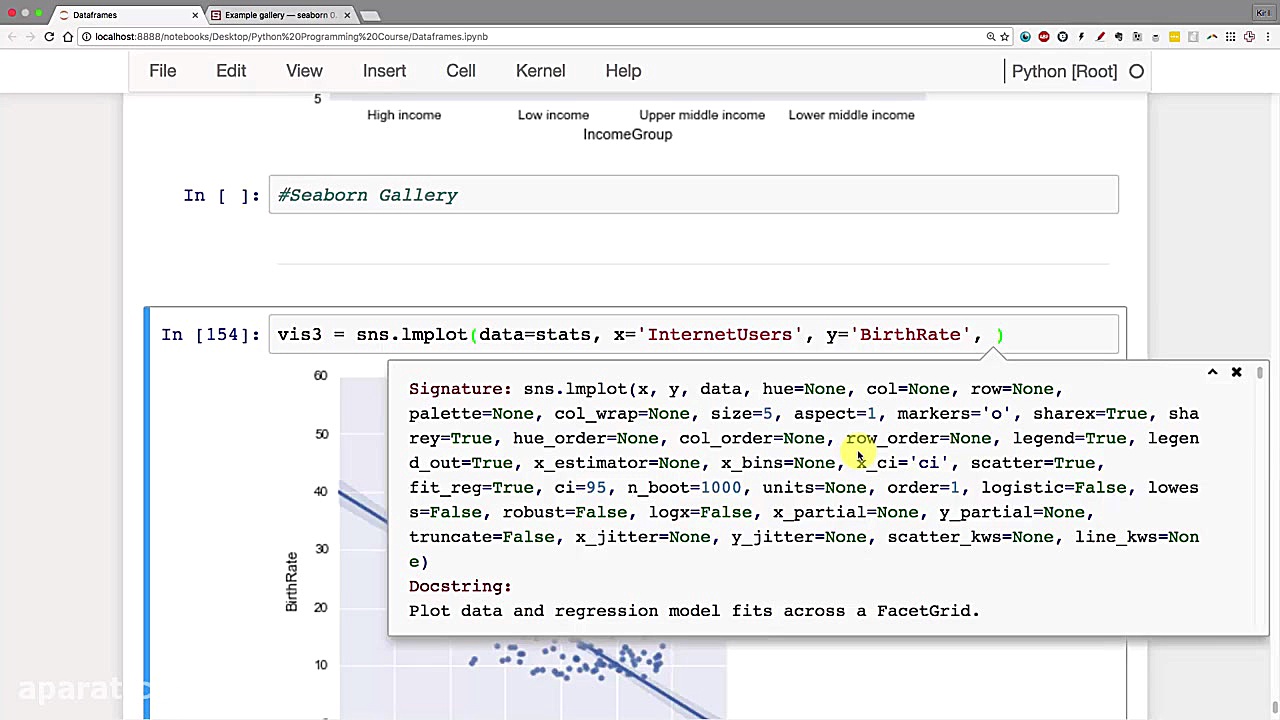Screen dimensions: 1280x720
Task: Open the zoom magnifier in address bar
Action: [991, 36]
